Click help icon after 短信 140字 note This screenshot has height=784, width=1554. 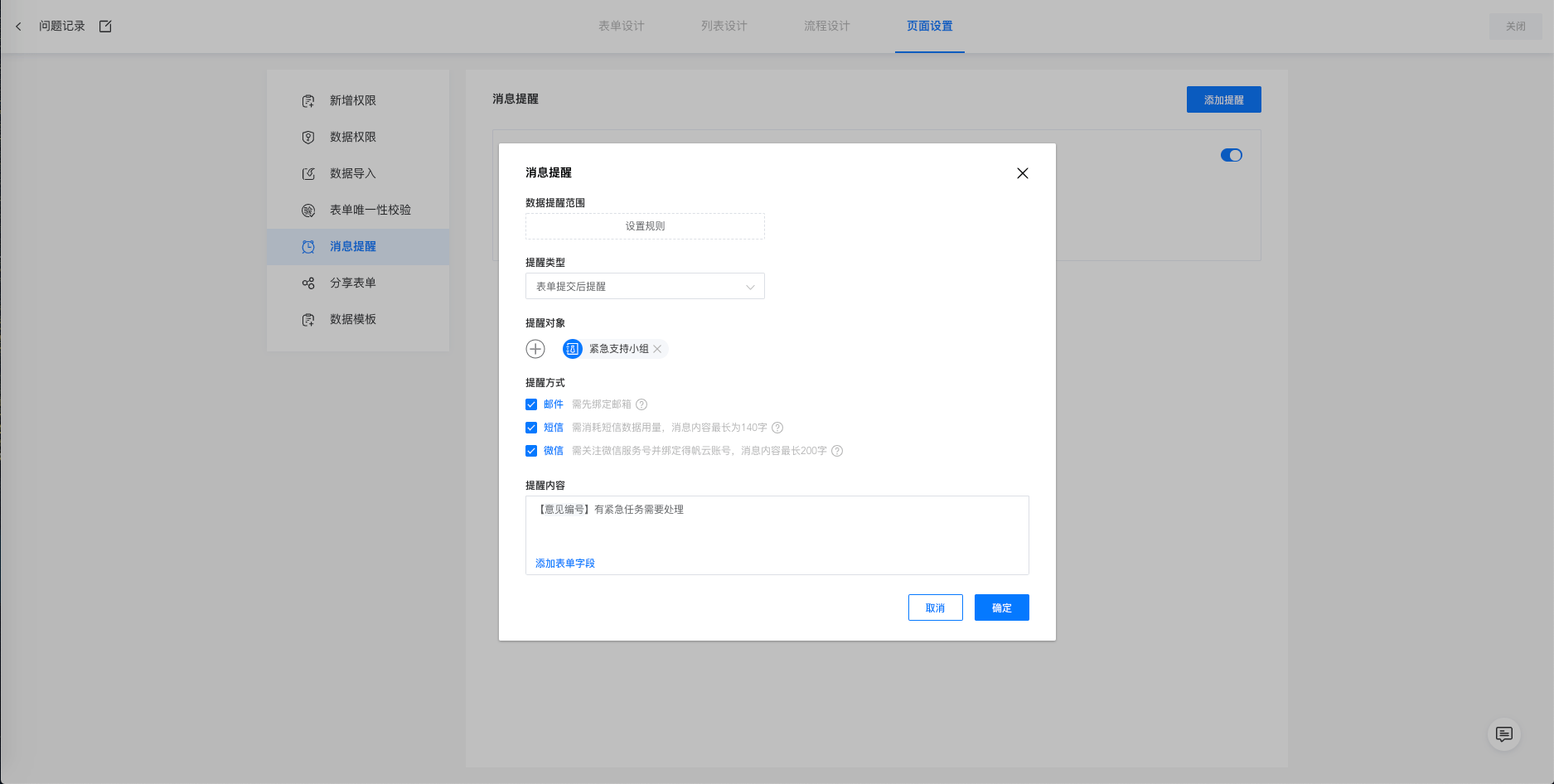tap(777, 428)
